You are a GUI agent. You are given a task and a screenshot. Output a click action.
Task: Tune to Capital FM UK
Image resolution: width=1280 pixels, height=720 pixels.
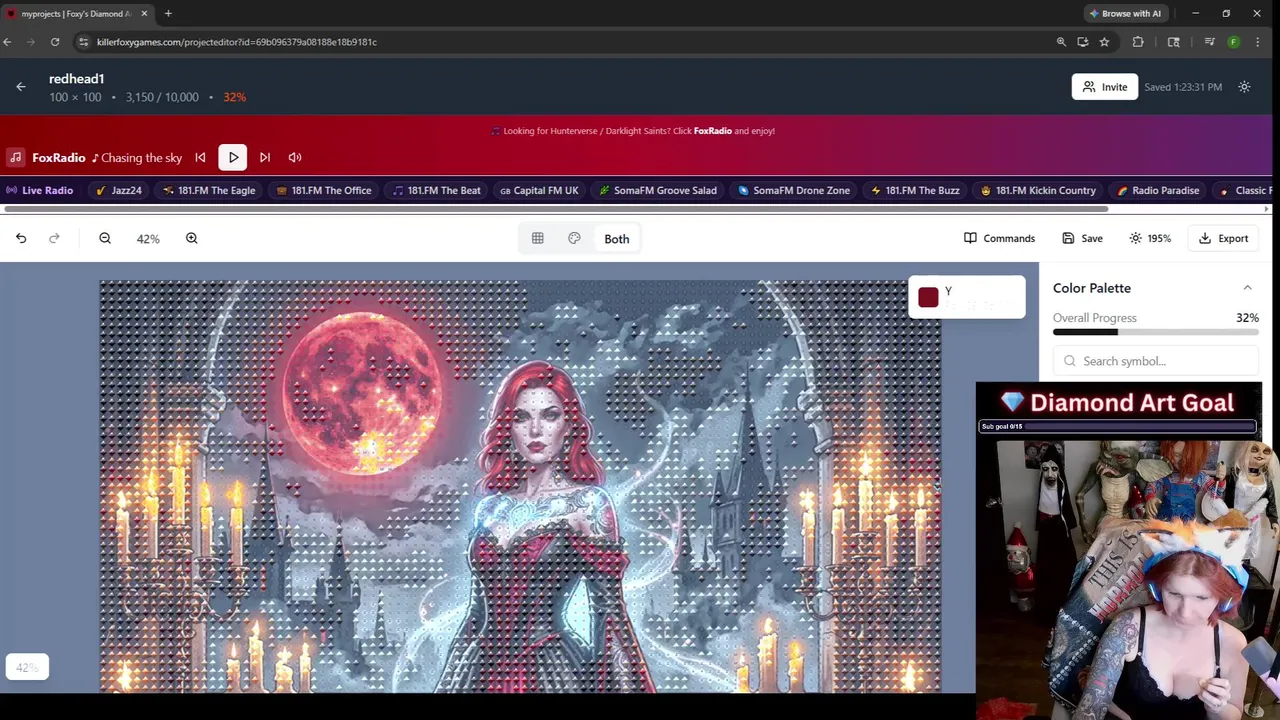tap(539, 190)
